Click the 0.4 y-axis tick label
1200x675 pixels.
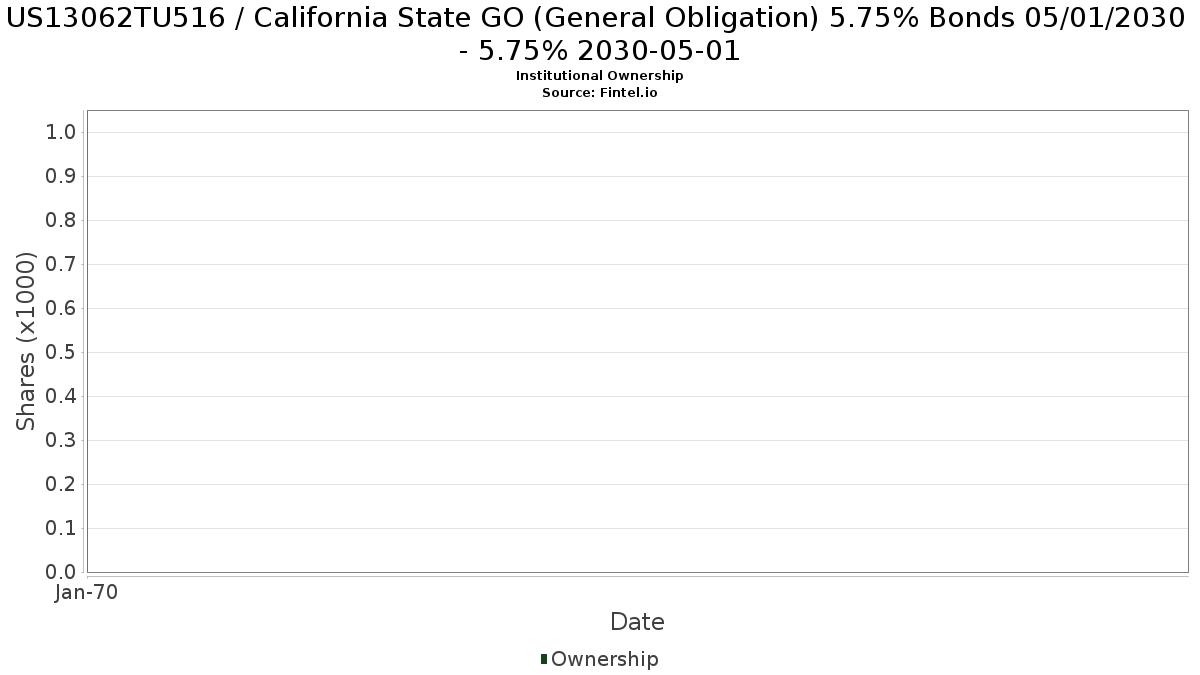pos(61,397)
